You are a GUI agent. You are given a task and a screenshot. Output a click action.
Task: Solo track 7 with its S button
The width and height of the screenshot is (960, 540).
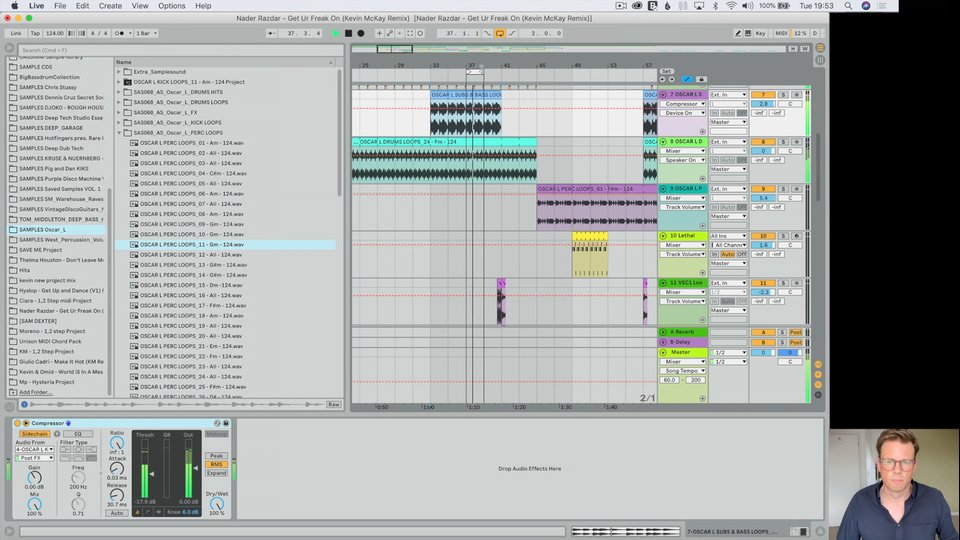[783, 95]
